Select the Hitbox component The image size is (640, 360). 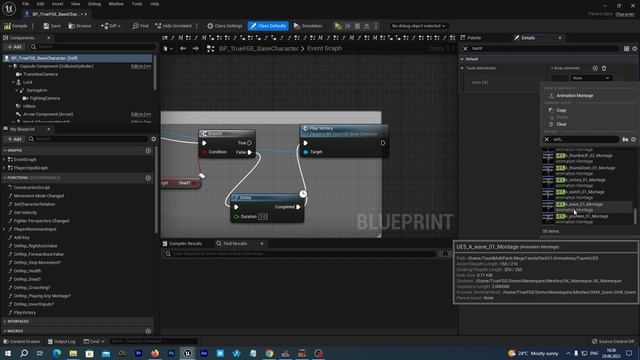pyautogui.click(x=29, y=106)
